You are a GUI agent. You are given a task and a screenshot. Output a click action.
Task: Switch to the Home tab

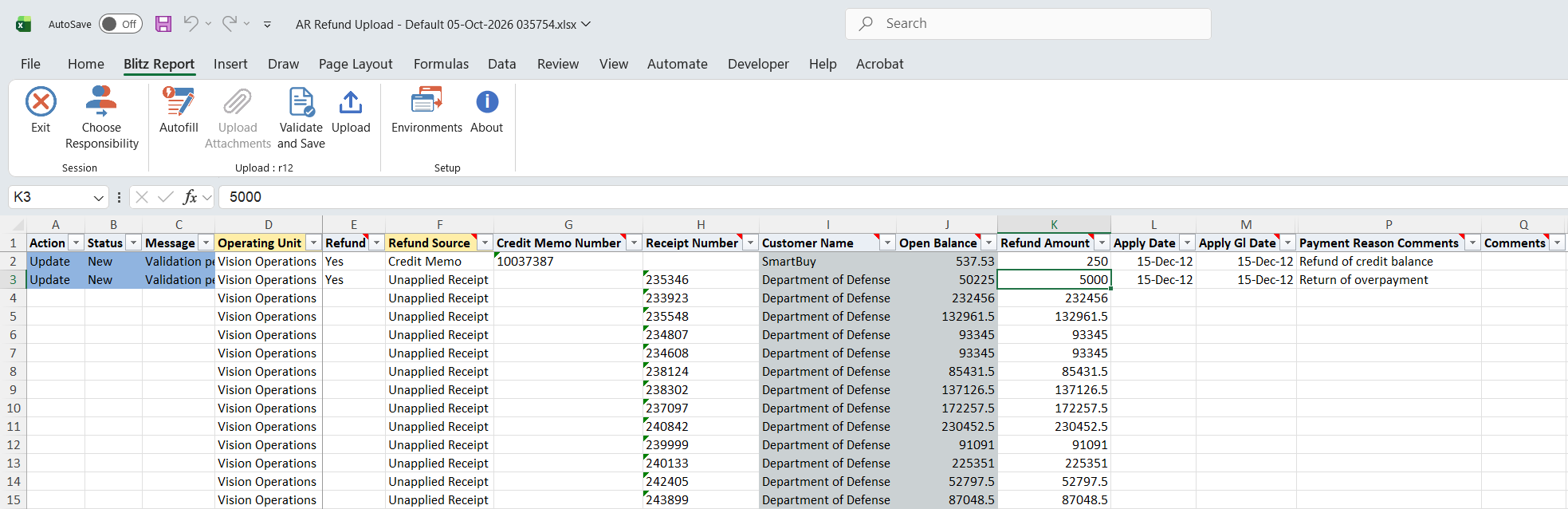tap(86, 64)
